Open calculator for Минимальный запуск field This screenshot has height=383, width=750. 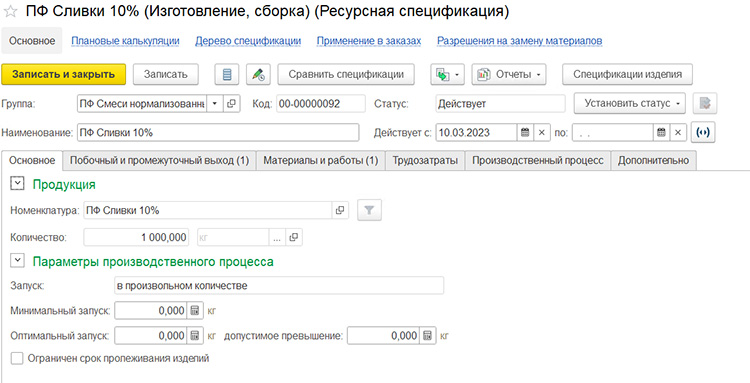tap(195, 310)
